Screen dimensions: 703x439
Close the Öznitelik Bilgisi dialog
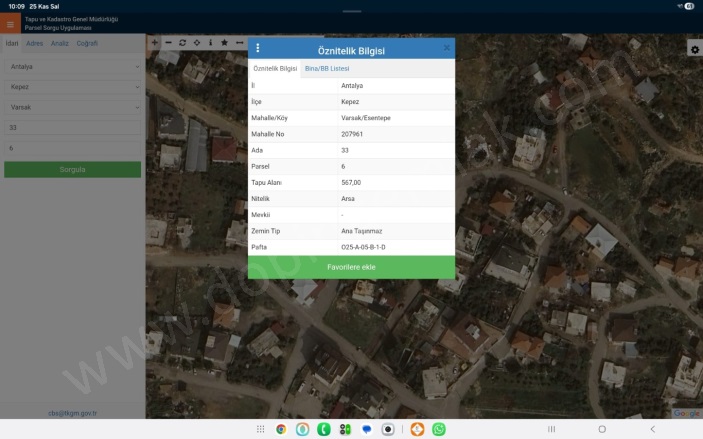point(446,48)
